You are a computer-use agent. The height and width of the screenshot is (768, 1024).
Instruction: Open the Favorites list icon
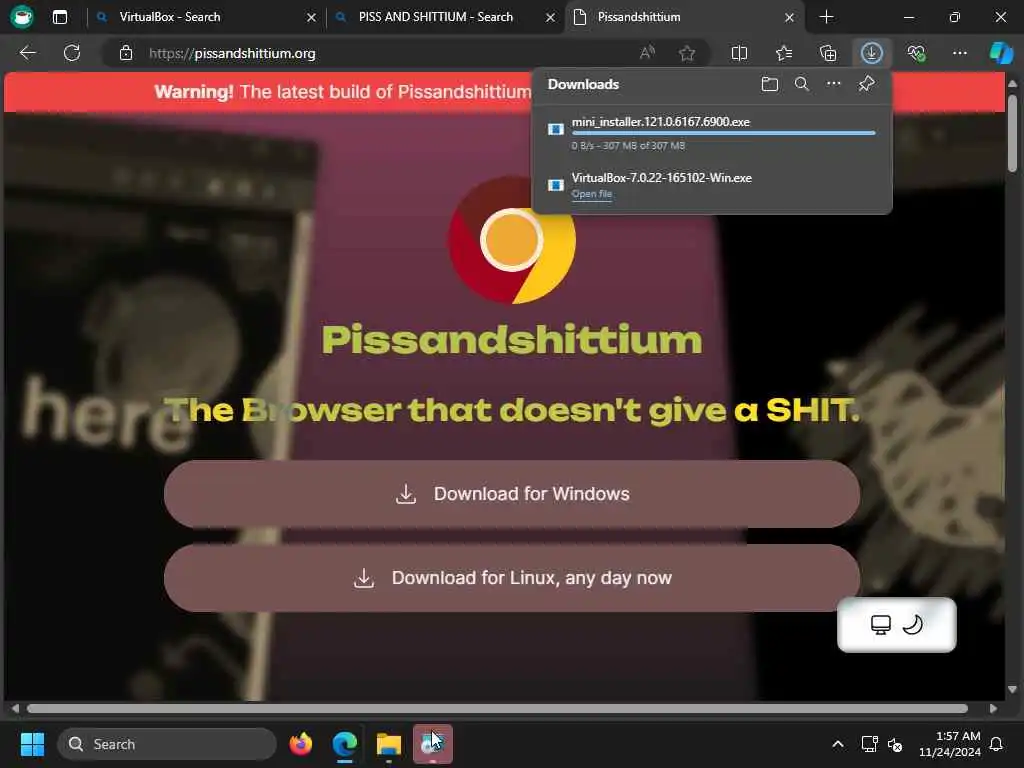click(784, 53)
